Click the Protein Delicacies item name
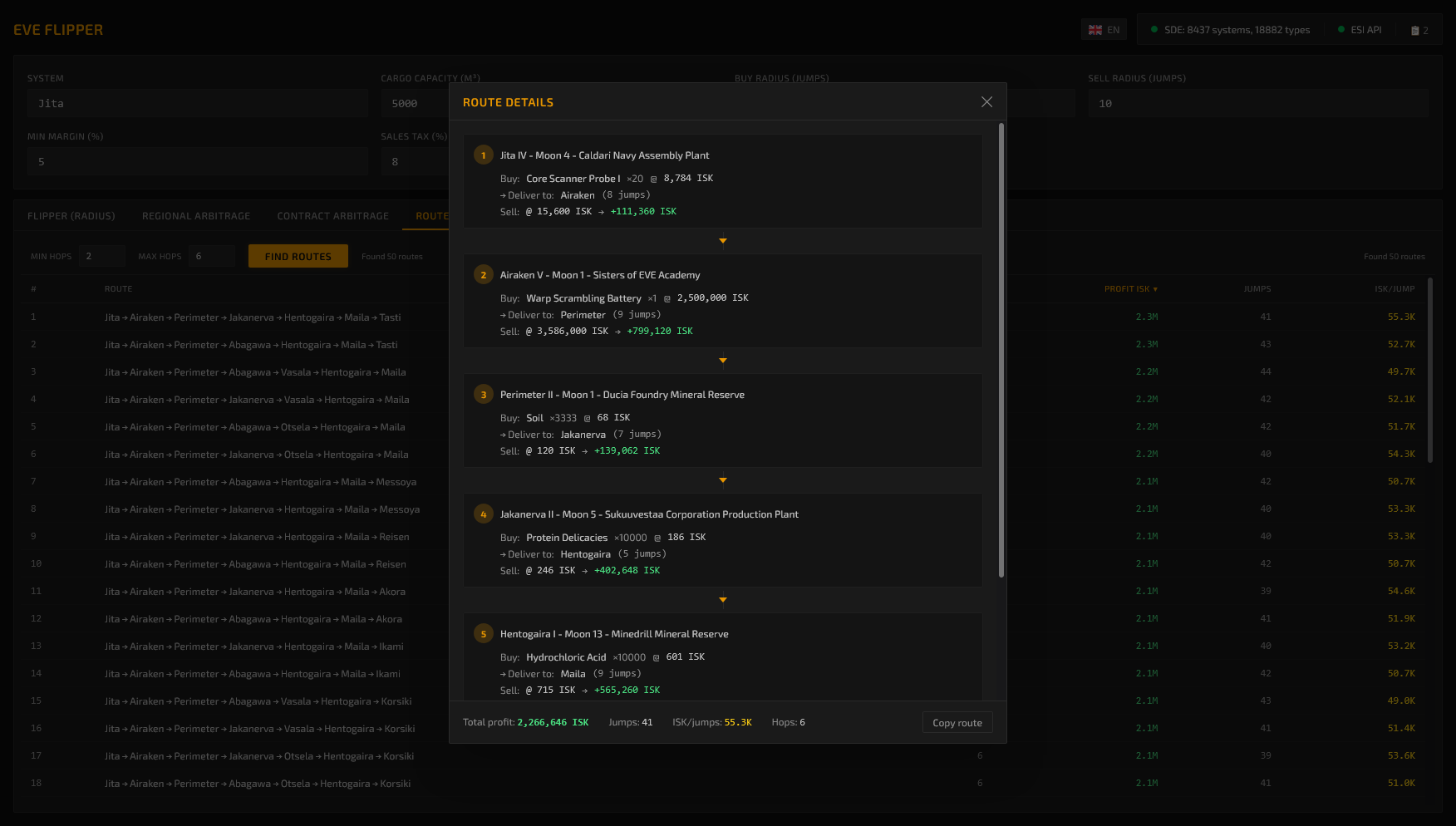 pos(567,538)
